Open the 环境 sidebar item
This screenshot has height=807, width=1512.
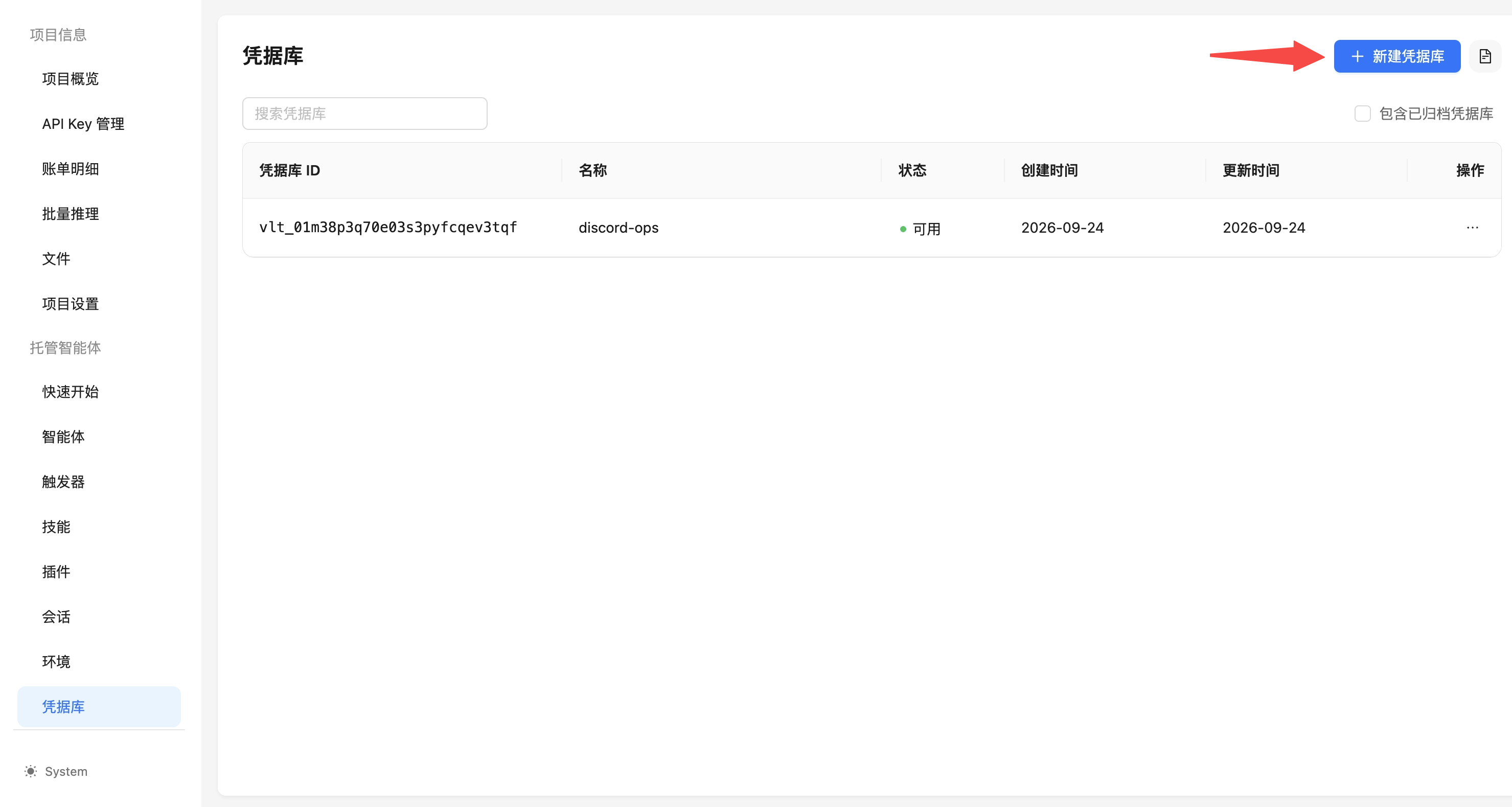56,662
